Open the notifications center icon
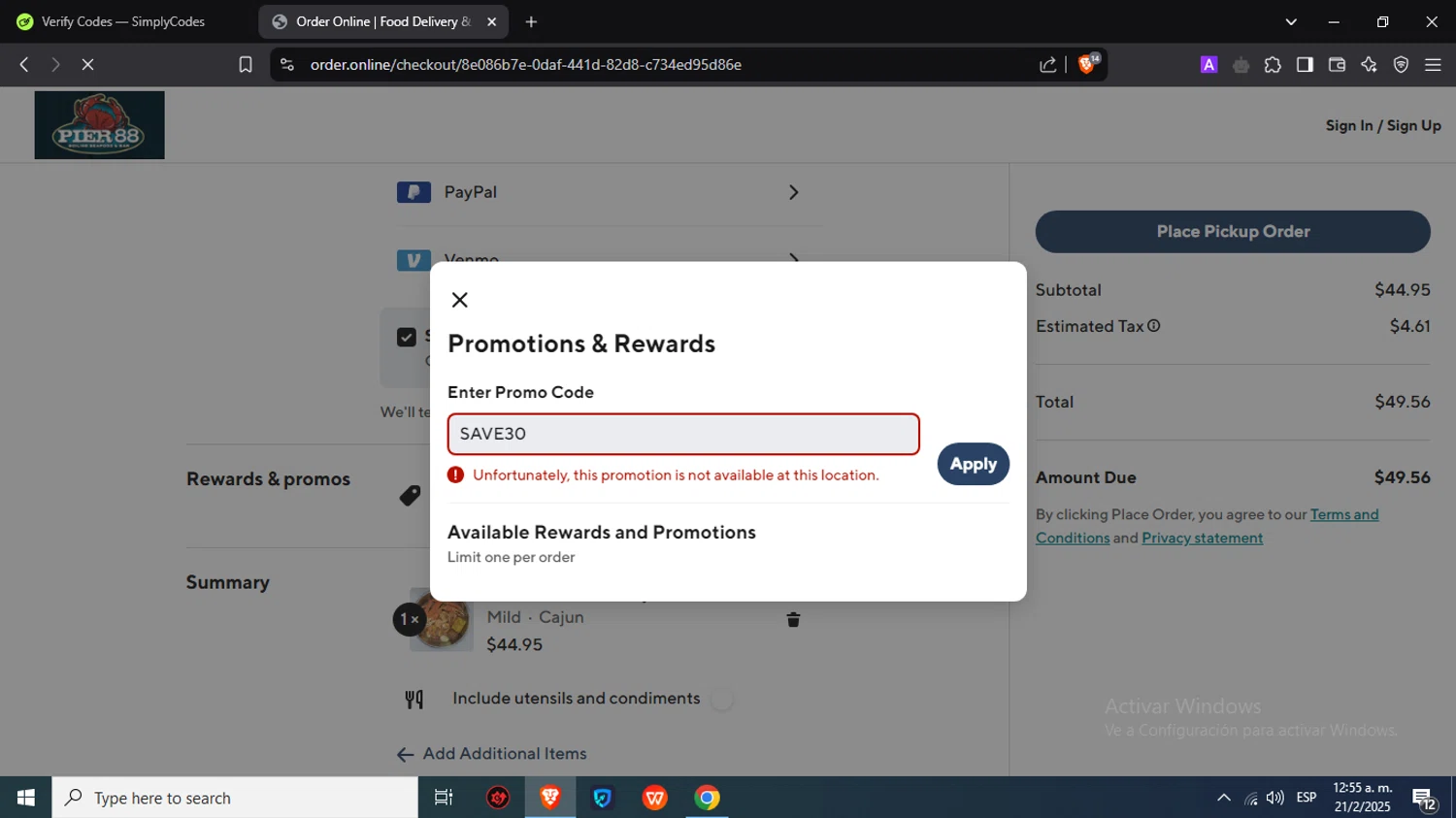The image size is (1456, 818). [1424, 799]
